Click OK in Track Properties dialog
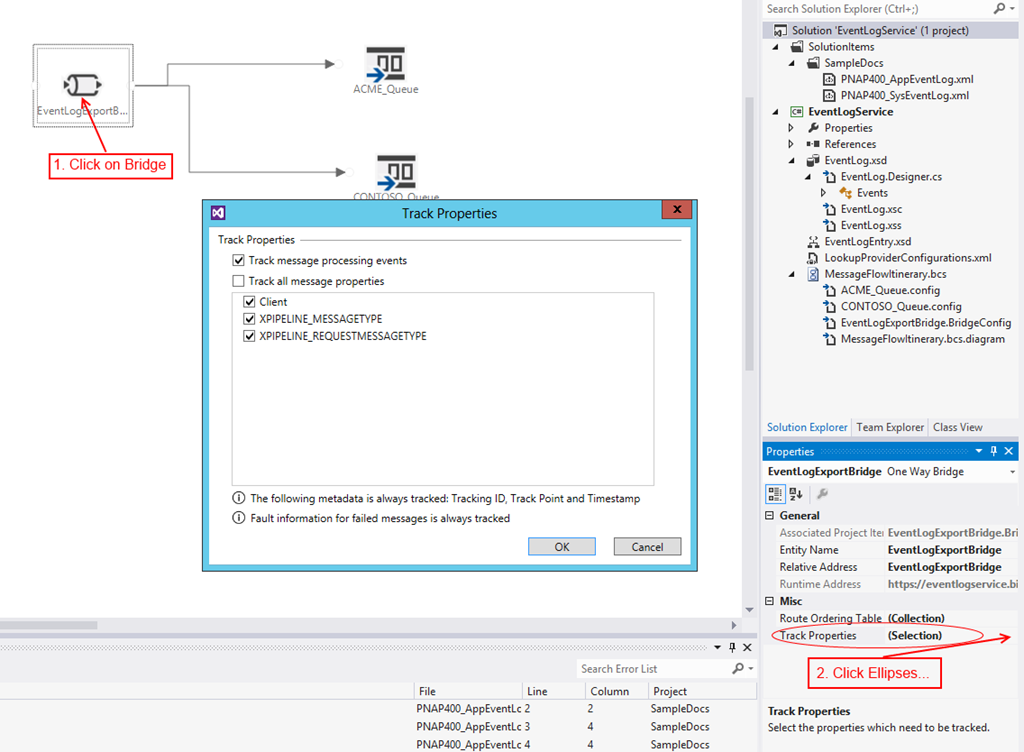The width and height of the screenshot is (1024, 752). (561, 547)
